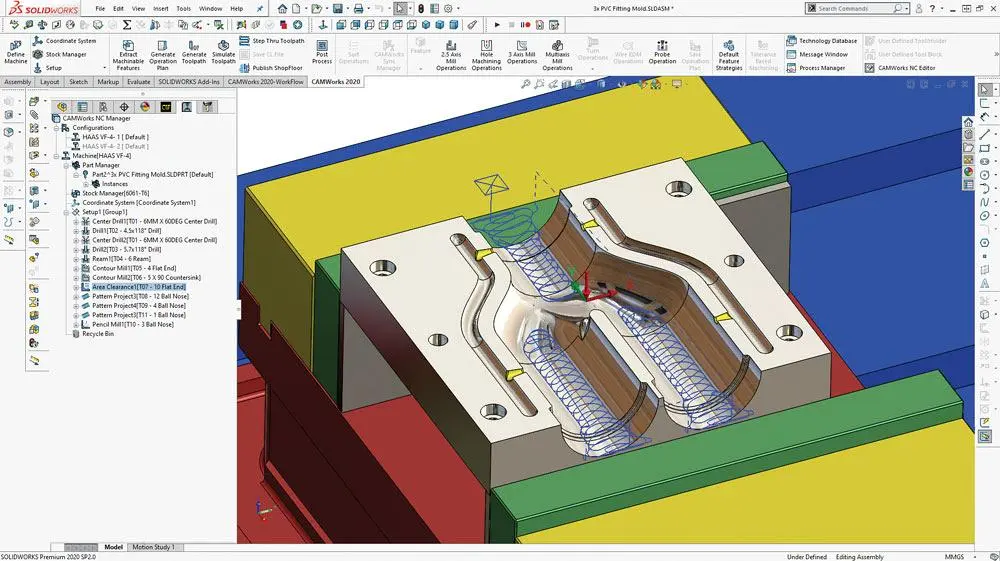Click the CAMWorks NC Manager root

(96, 118)
